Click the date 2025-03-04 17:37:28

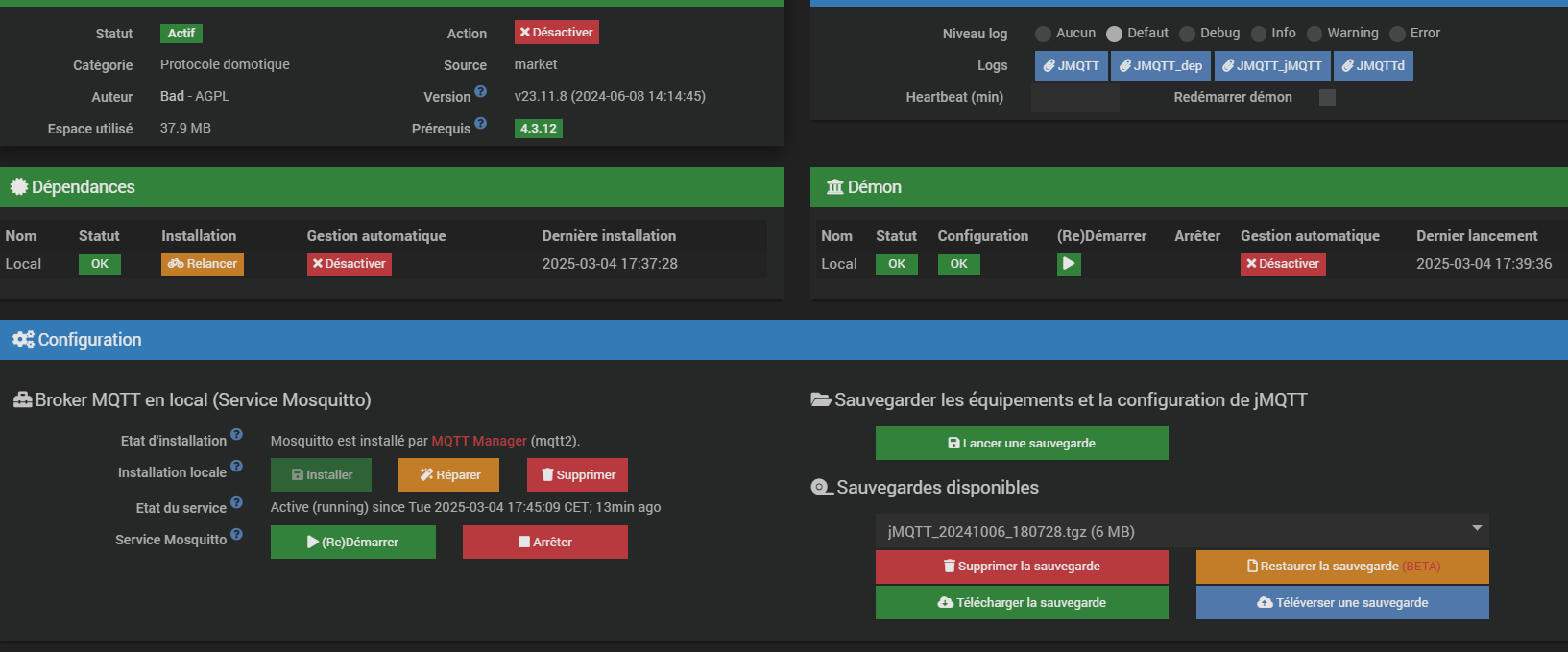coord(610,264)
